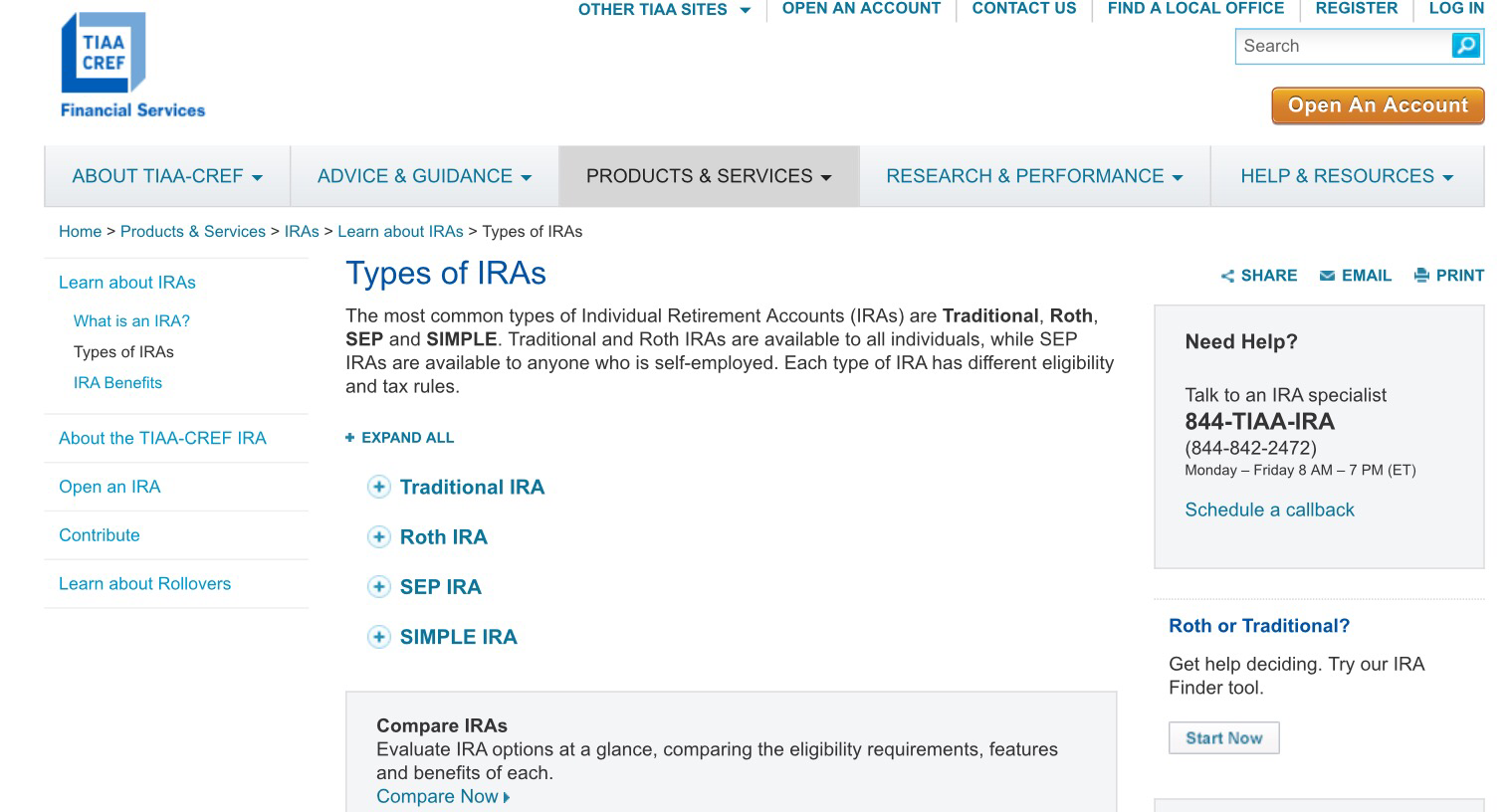Click inside the Search input field

(x=1342, y=46)
